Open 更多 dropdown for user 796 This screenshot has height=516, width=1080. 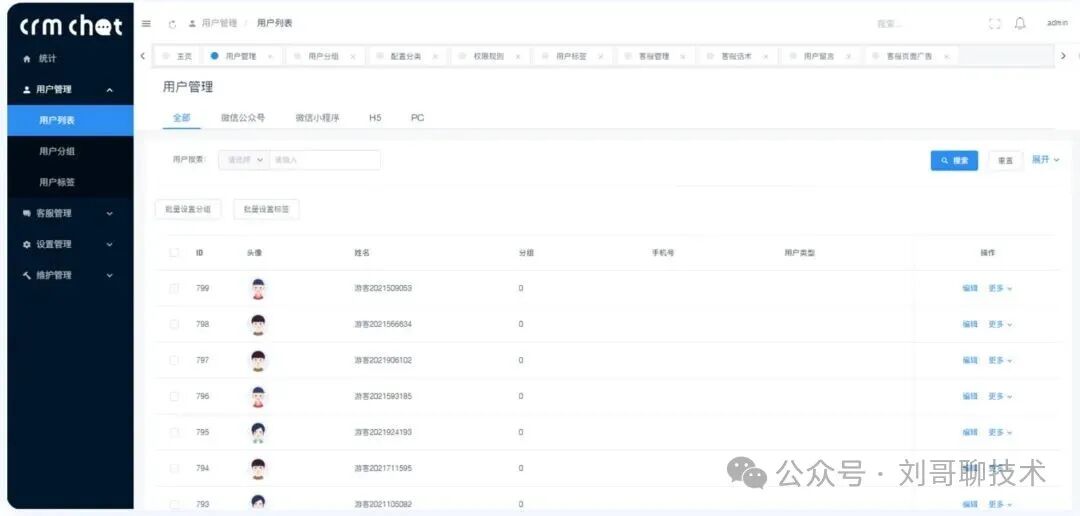tap(1000, 397)
